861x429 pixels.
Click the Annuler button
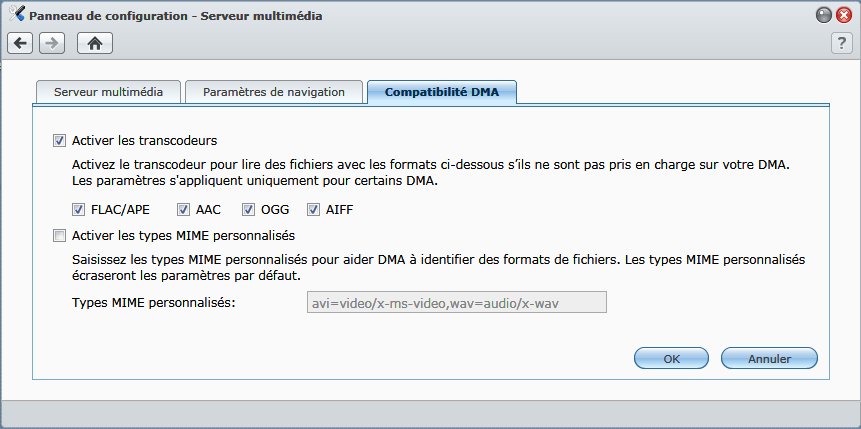(x=769, y=359)
